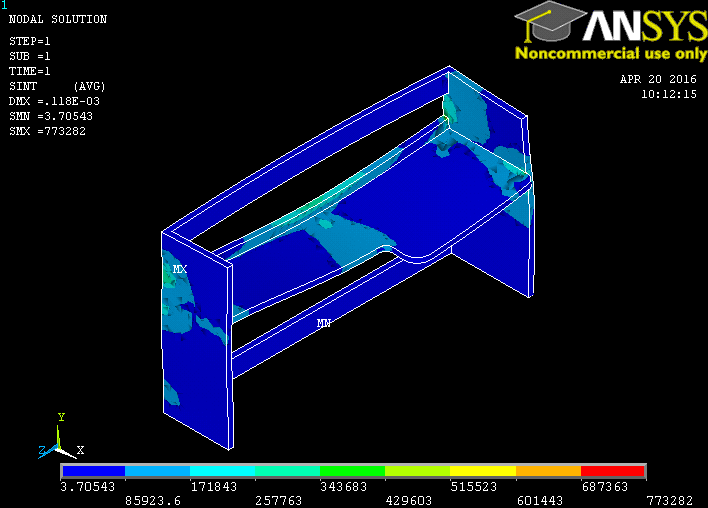The height and width of the screenshot is (508, 708).
Task: Click the green legend color band
Action: [353, 471]
